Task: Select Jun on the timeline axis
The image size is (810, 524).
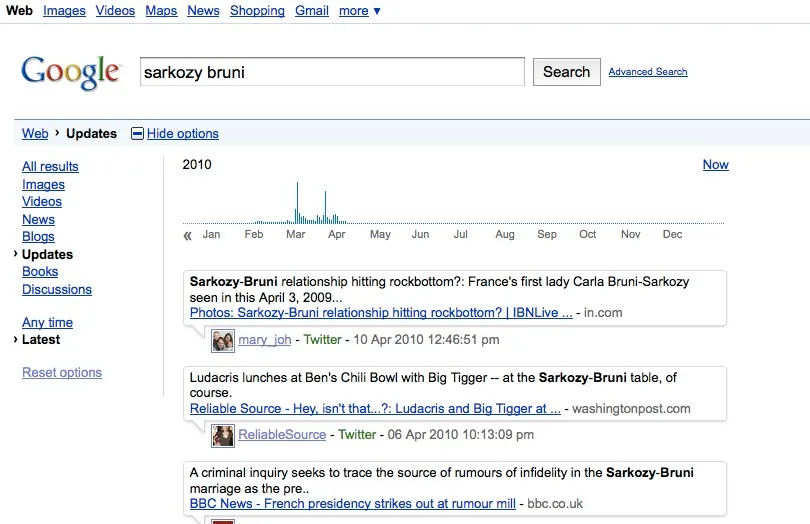Action: (420, 235)
